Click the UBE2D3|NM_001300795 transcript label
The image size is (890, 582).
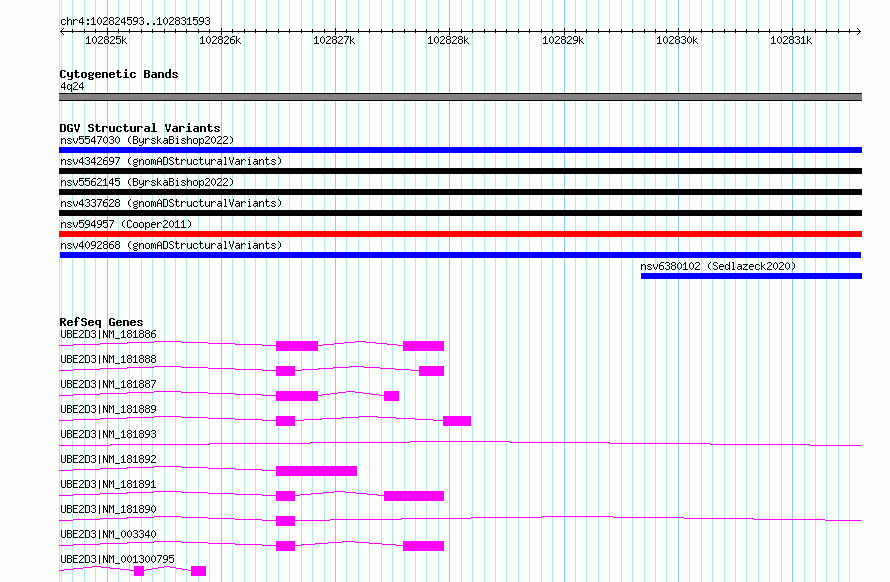point(117,559)
